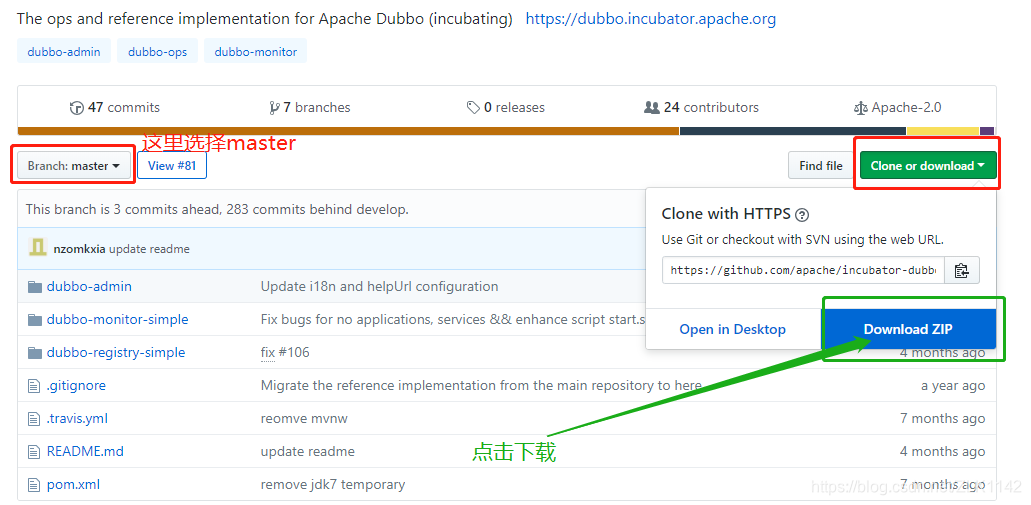Open the dubbo-monitor-simple folder
The height and width of the screenshot is (505, 1031).
117,320
